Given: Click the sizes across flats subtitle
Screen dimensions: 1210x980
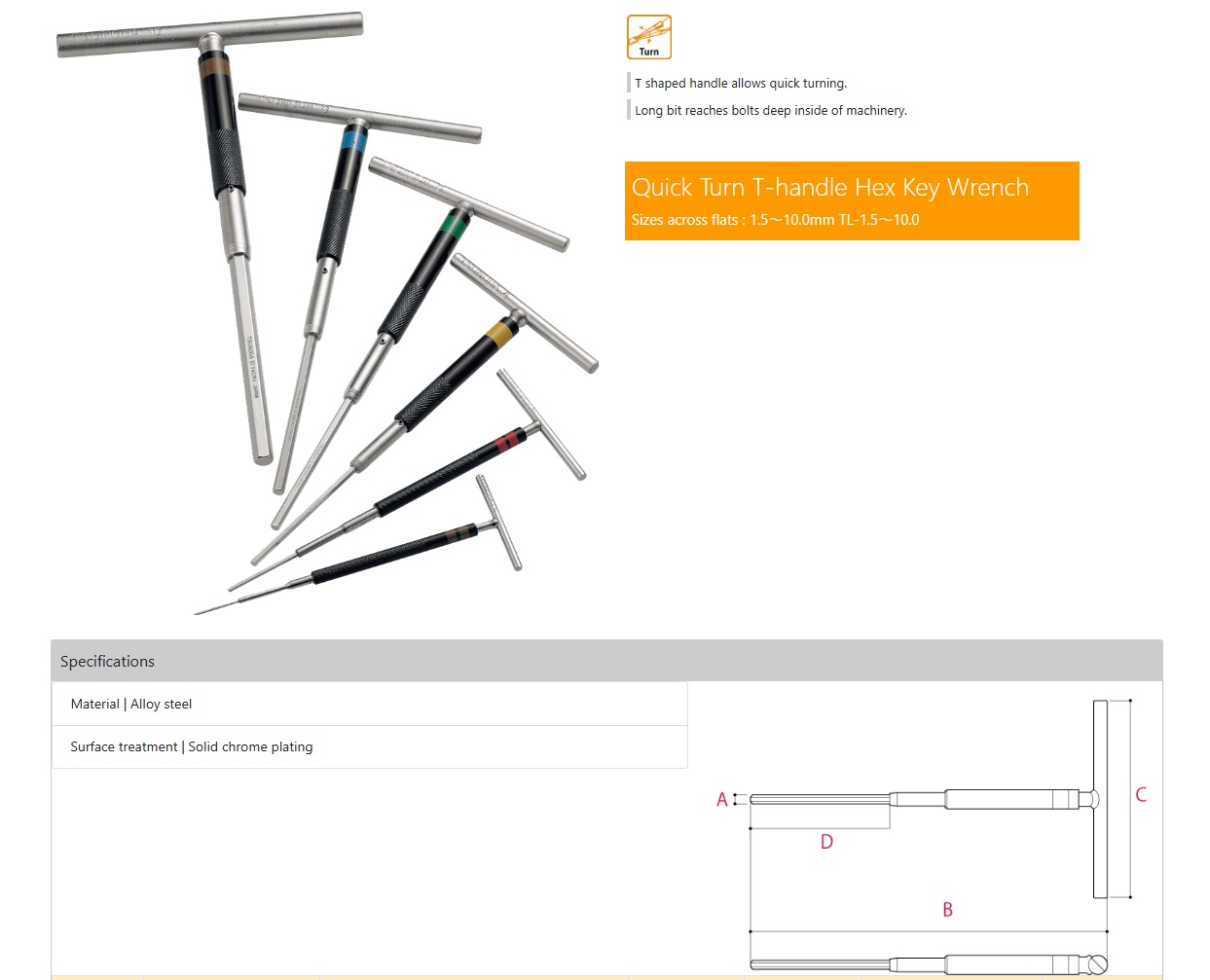Looking at the screenshot, I should click(x=775, y=220).
